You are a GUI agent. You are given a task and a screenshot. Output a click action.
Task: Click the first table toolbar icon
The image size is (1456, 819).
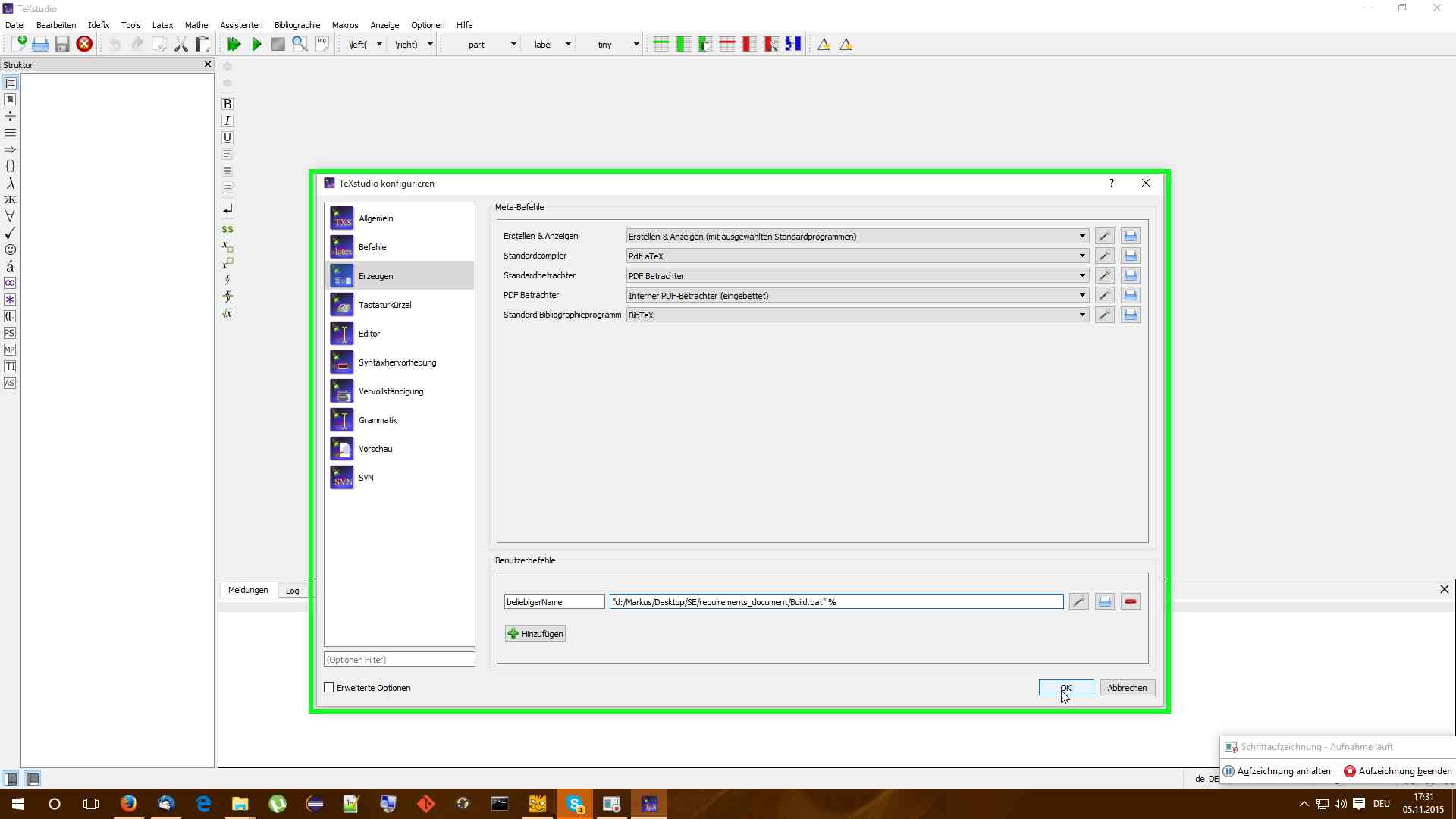point(661,45)
